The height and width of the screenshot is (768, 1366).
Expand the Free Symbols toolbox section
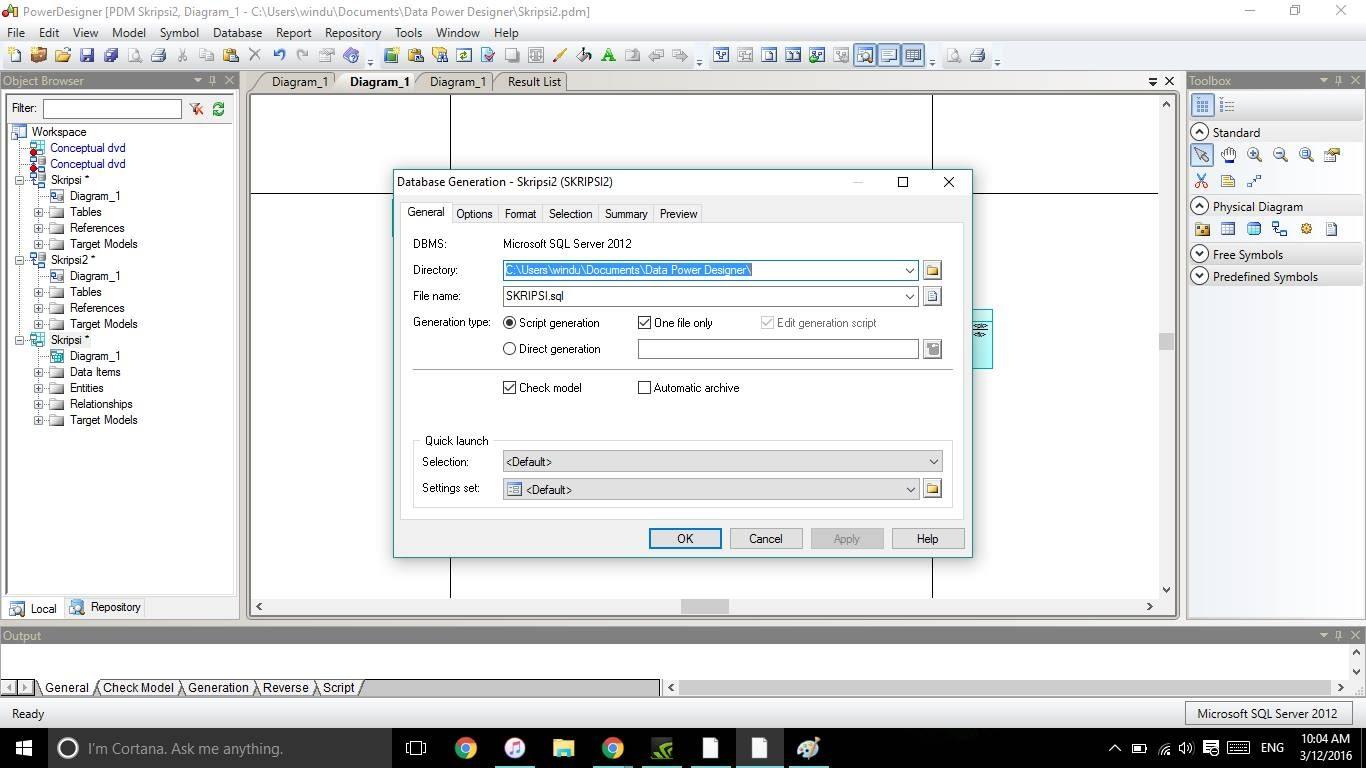1199,254
